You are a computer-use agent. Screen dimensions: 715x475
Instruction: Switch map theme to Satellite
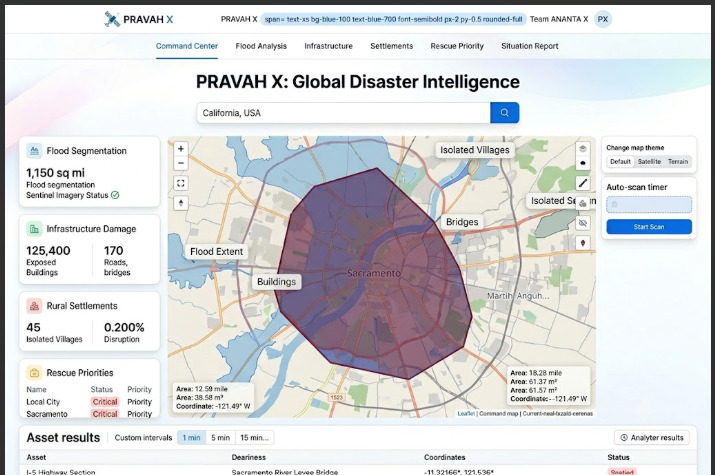coord(649,162)
